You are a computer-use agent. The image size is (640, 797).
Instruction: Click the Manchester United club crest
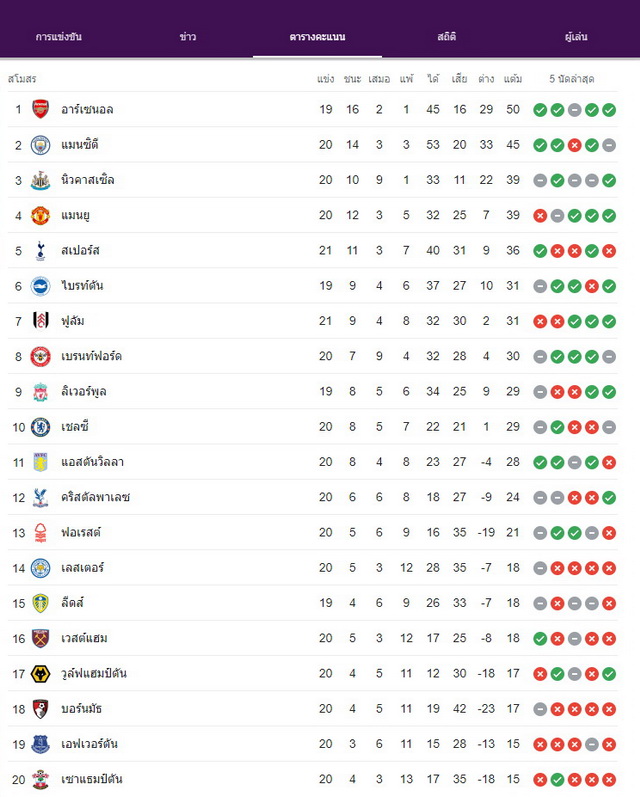point(40,216)
